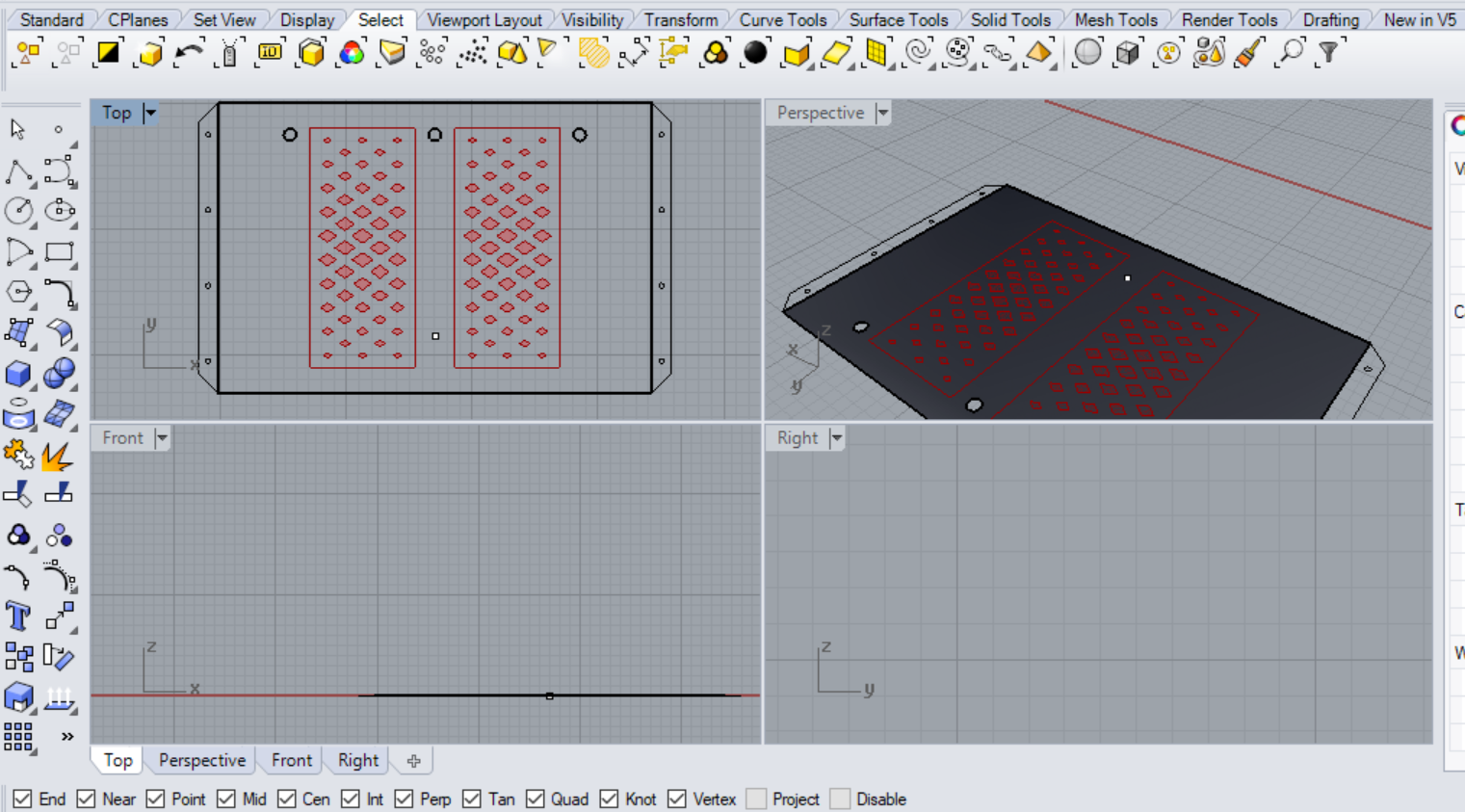Expand more sidebar tools with the double chevron
Screen dimensions: 1465x812
[67, 737]
